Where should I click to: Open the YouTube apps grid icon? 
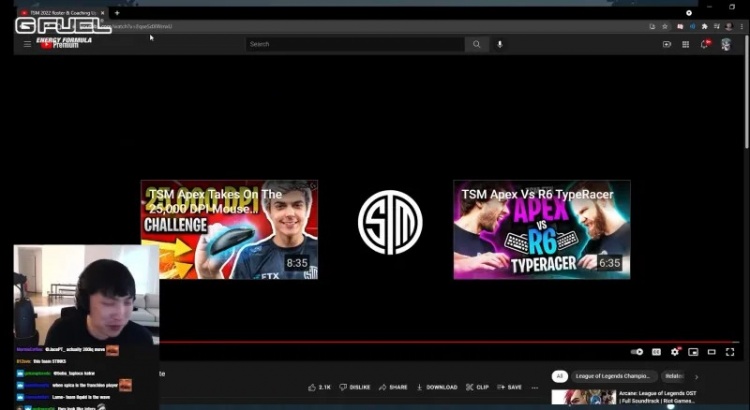(685, 44)
